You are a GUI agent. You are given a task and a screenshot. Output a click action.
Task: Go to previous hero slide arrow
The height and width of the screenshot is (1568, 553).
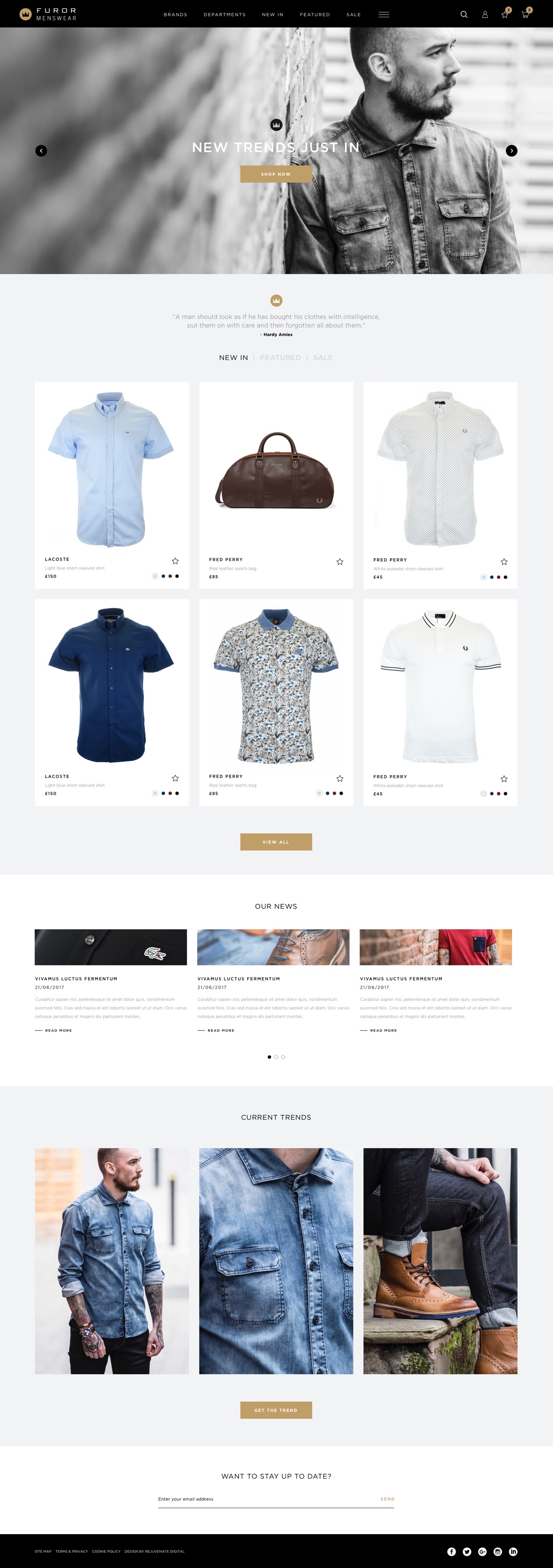coord(41,150)
